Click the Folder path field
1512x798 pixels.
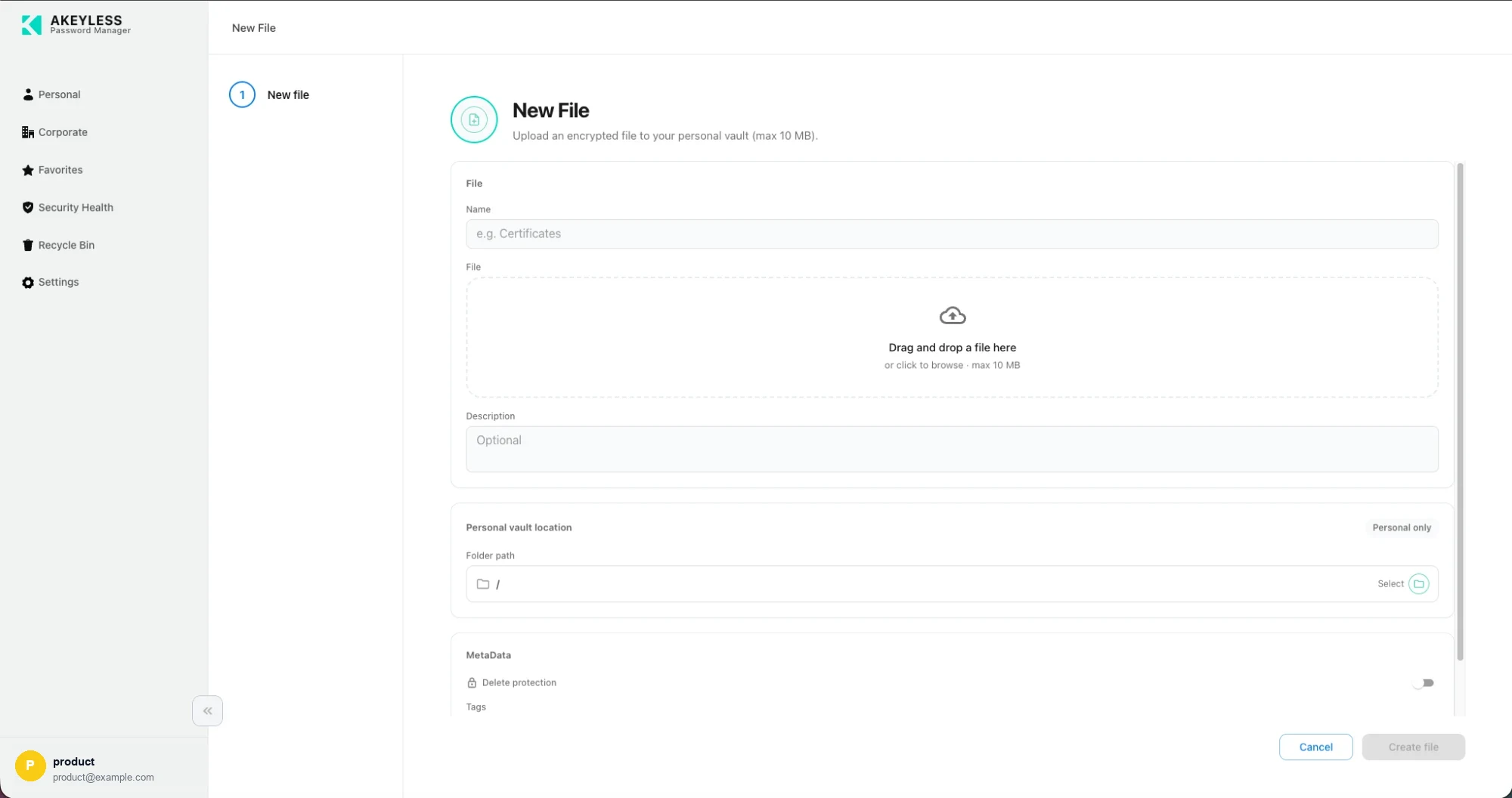tap(952, 584)
